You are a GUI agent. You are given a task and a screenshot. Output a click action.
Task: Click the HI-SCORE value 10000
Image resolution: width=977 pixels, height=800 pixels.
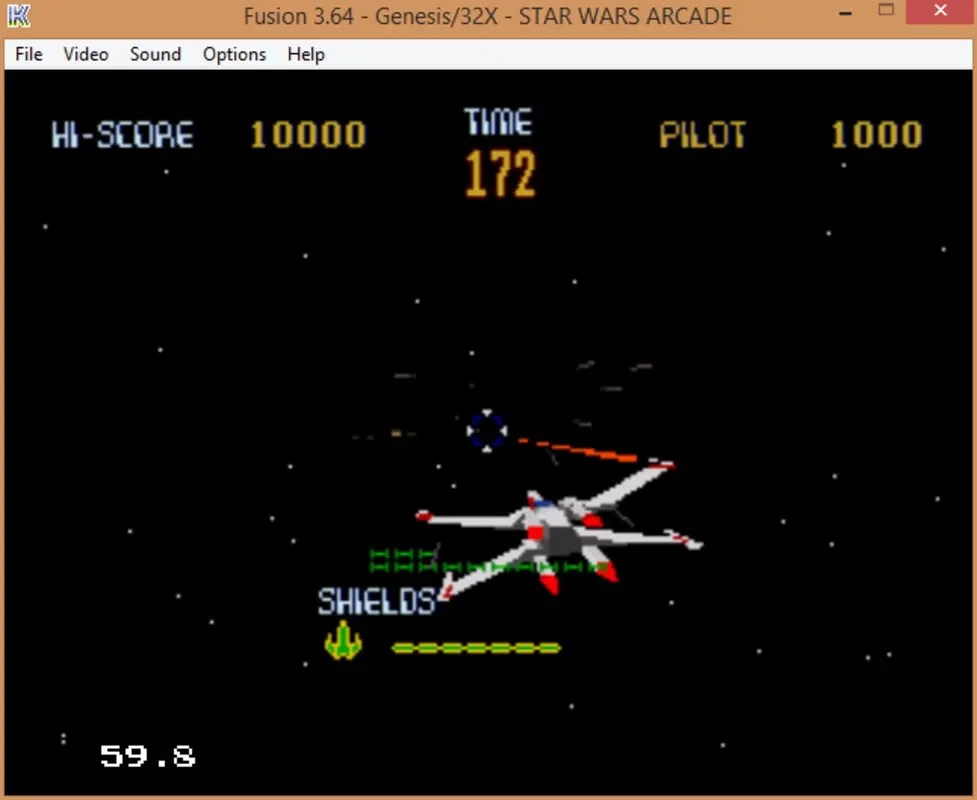click(x=307, y=135)
